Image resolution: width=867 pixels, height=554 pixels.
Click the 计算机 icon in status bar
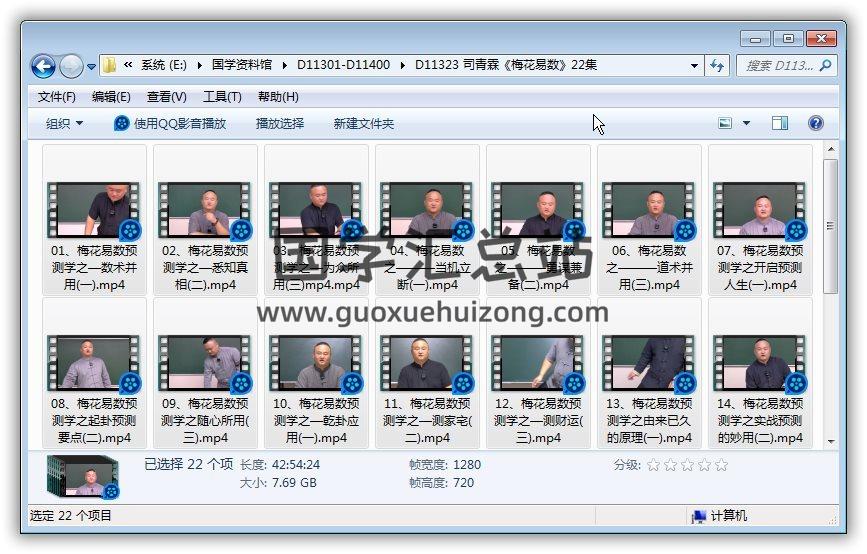[x=700, y=516]
